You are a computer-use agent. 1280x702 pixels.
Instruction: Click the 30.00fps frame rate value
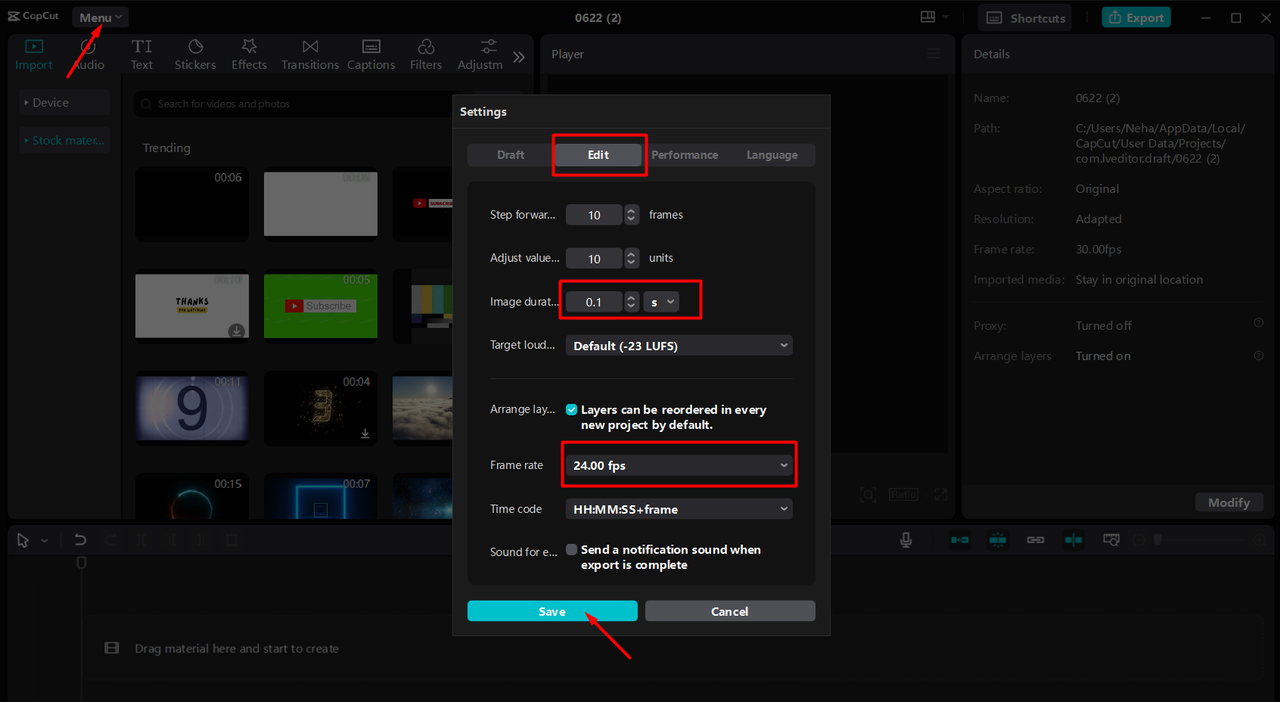pyautogui.click(x=1098, y=249)
